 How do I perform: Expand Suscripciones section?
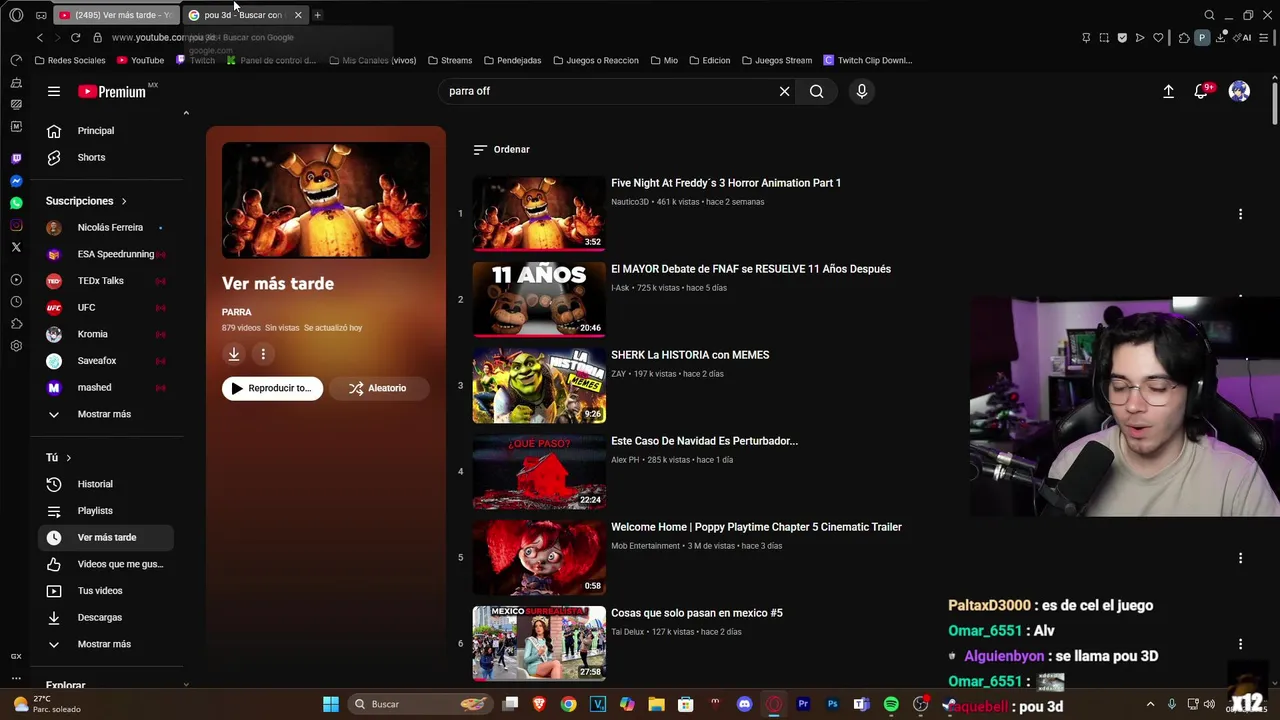86,201
